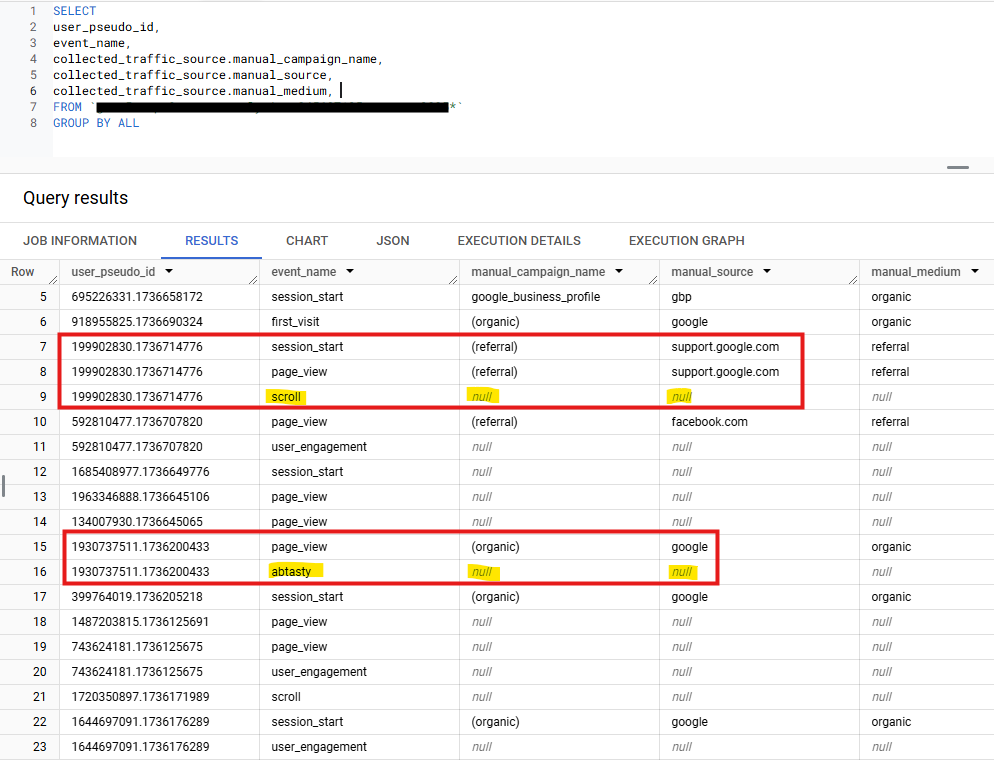Image resolution: width=994 pixels, height=760 pixels.
Task: Open the CHART tab
Action: 306,241
